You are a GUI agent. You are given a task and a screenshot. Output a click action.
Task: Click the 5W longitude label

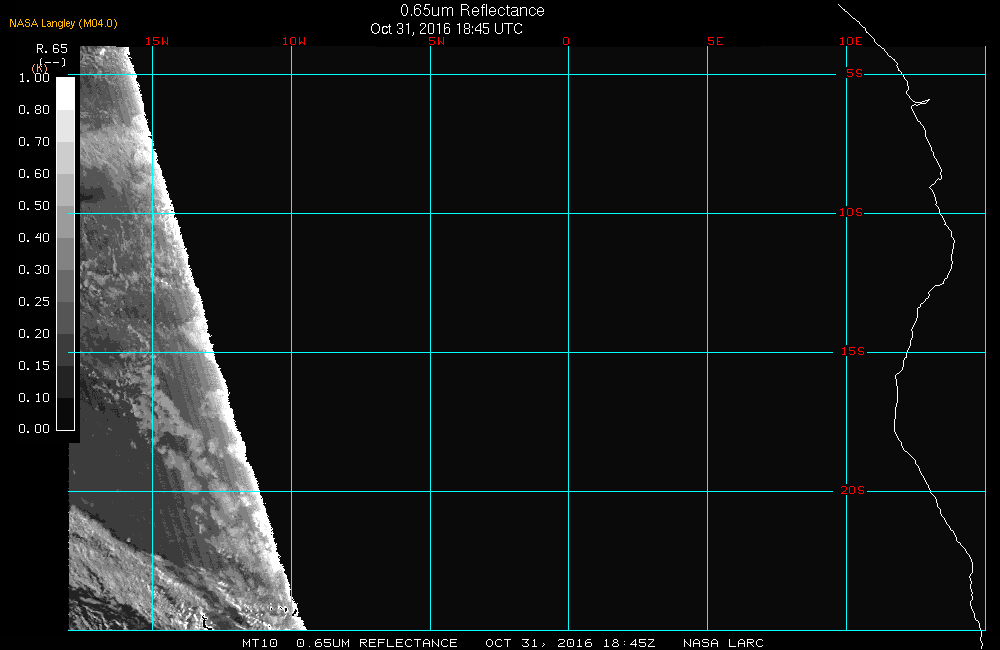436,42
